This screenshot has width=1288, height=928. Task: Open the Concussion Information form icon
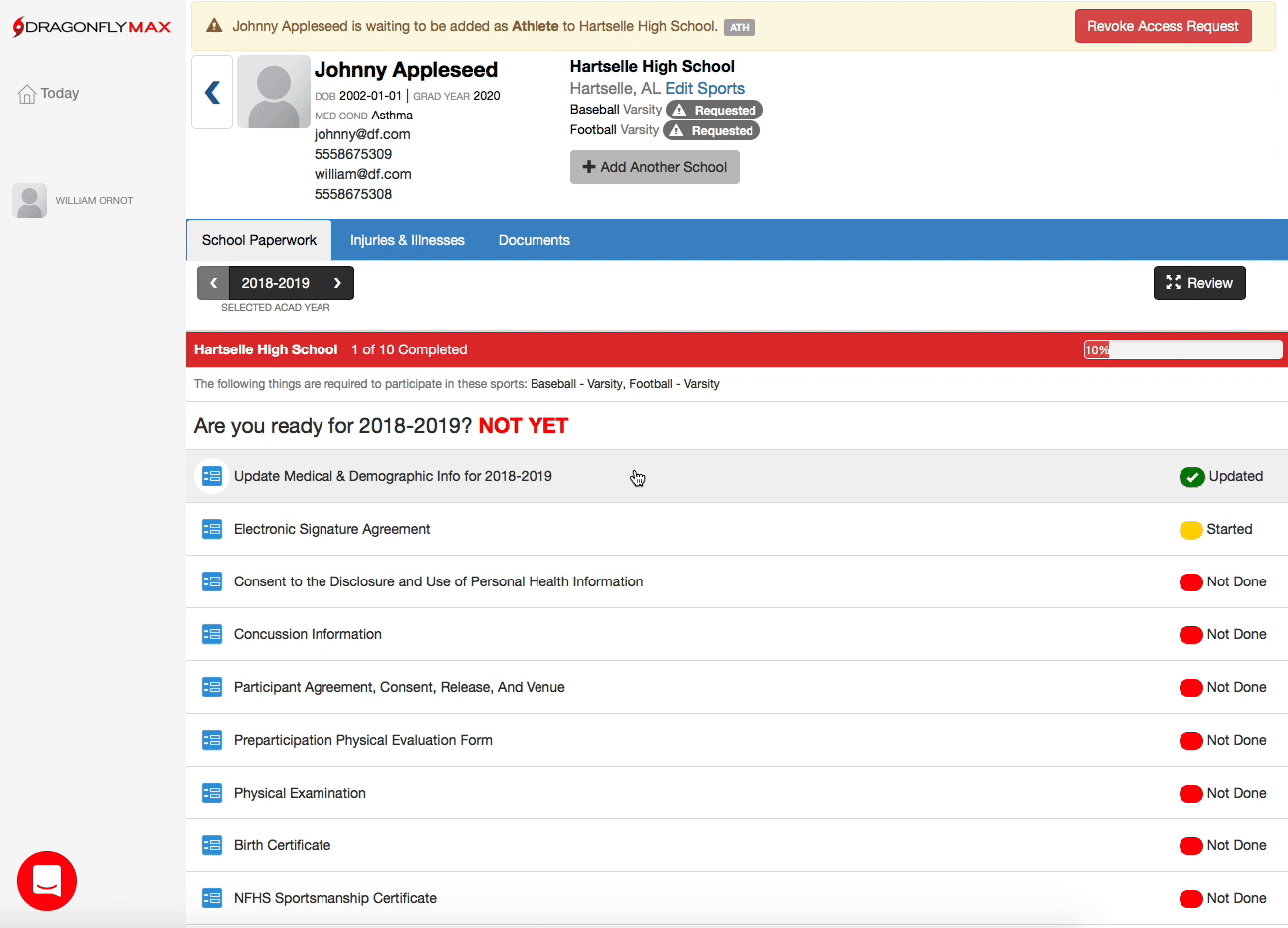(x=212, y=634)
